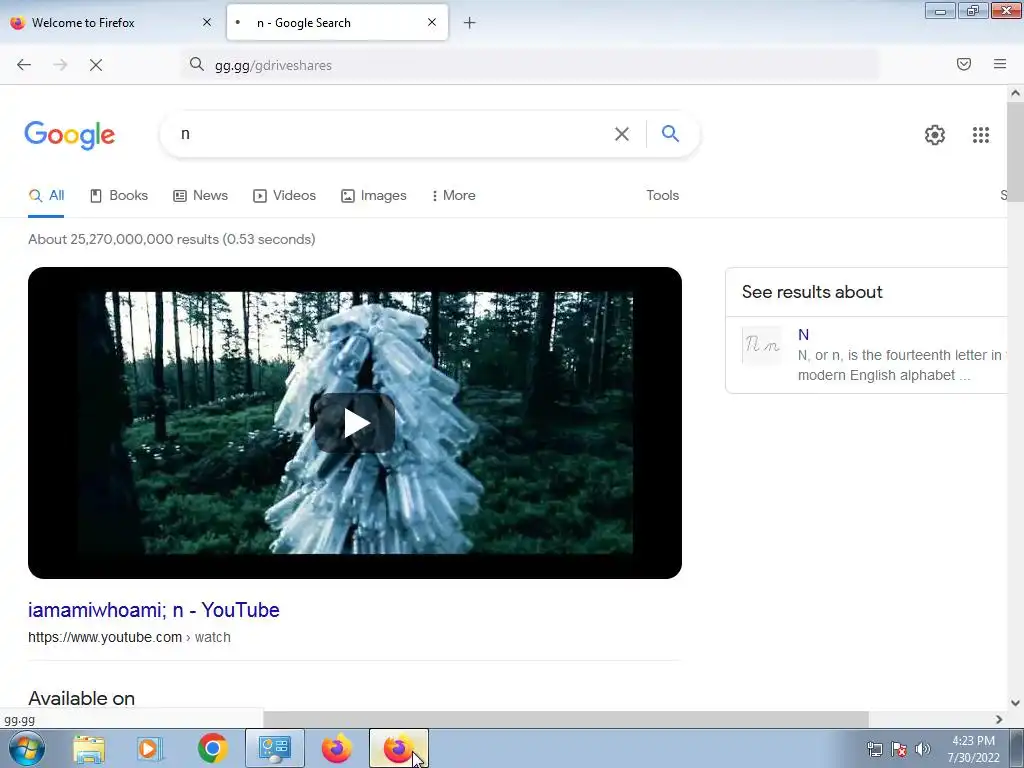Viewport: 1024px width, 768px height.
Task: Launch Google Chrome from taskbar
Action: 212,748
